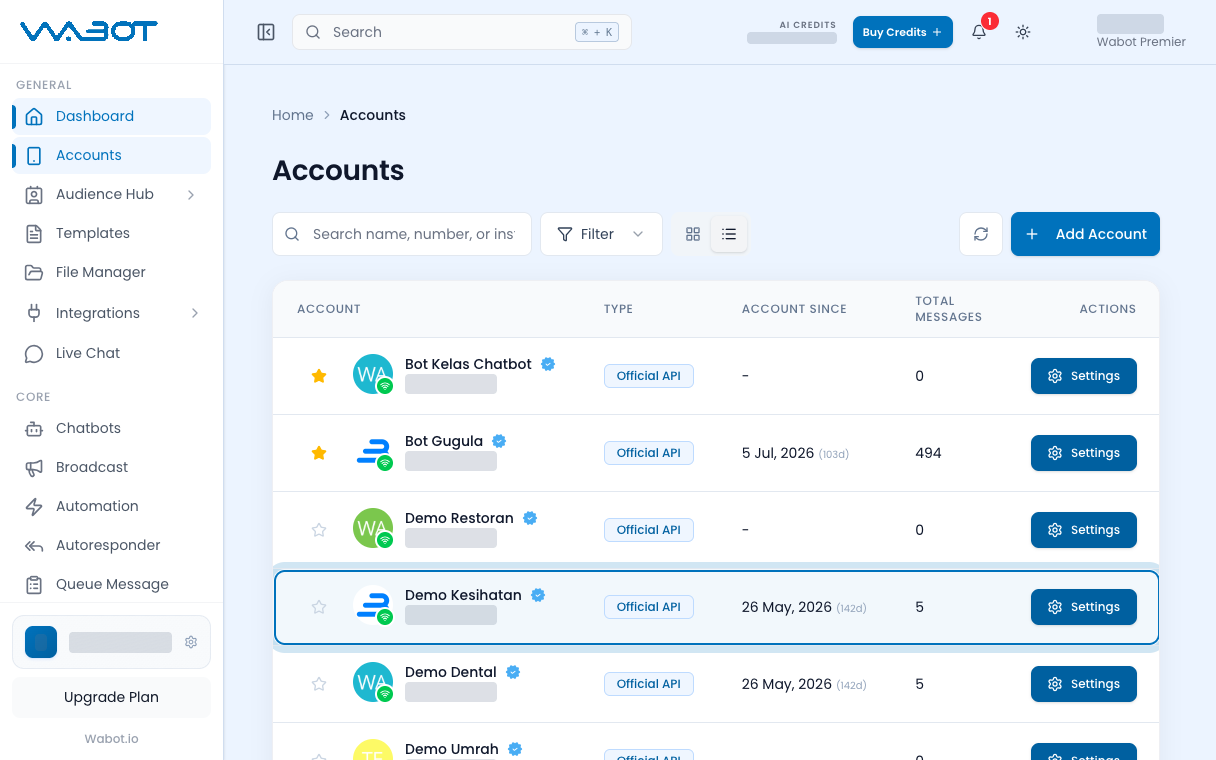
Task: Click Bot Kelas Chatbot avatar
Action: (373, 375)
